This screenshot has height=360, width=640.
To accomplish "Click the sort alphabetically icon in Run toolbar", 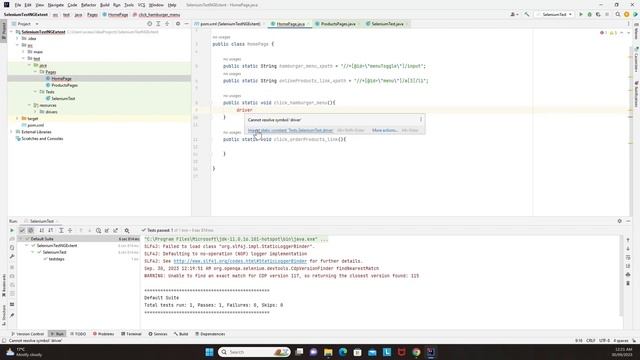I will tap(42, 231).
